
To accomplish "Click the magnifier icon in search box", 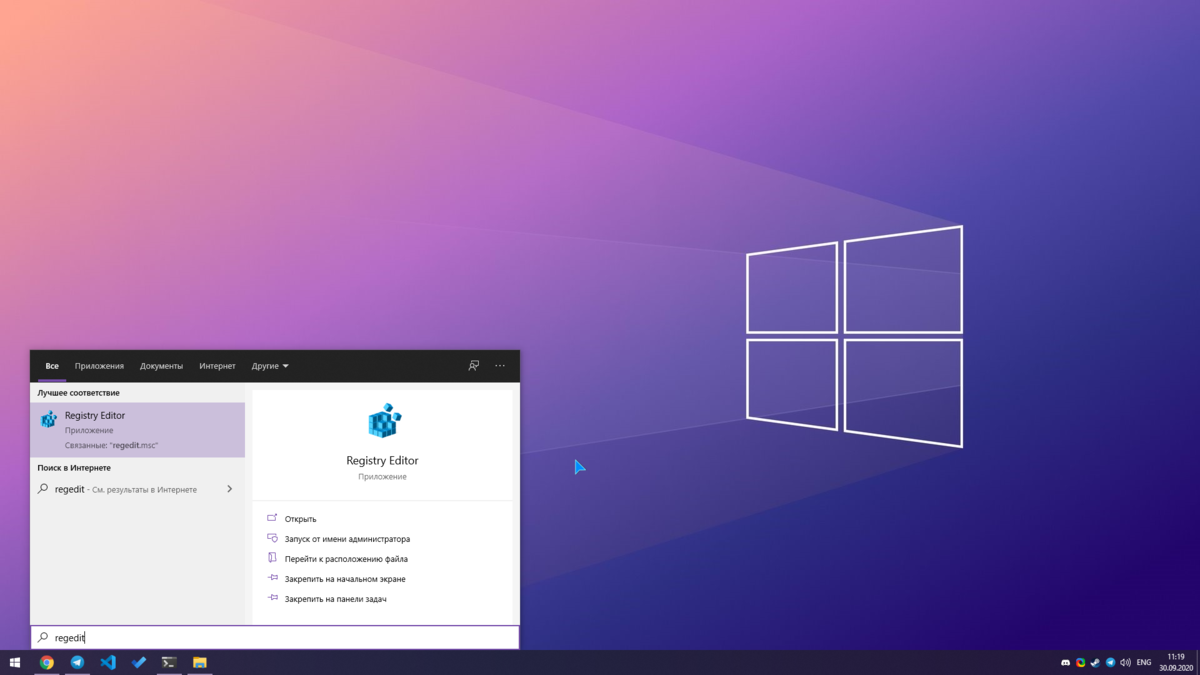I will click(x=43, y=638).
